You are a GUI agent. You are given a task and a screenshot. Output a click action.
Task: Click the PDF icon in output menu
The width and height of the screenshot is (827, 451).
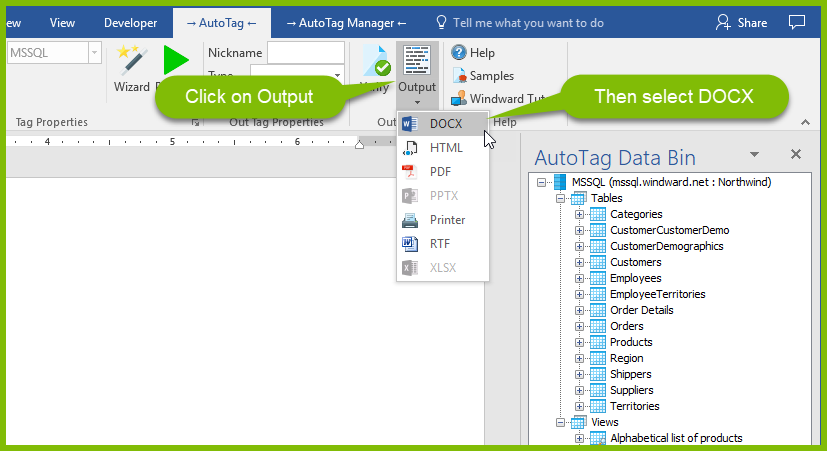(x=409, y=172)
